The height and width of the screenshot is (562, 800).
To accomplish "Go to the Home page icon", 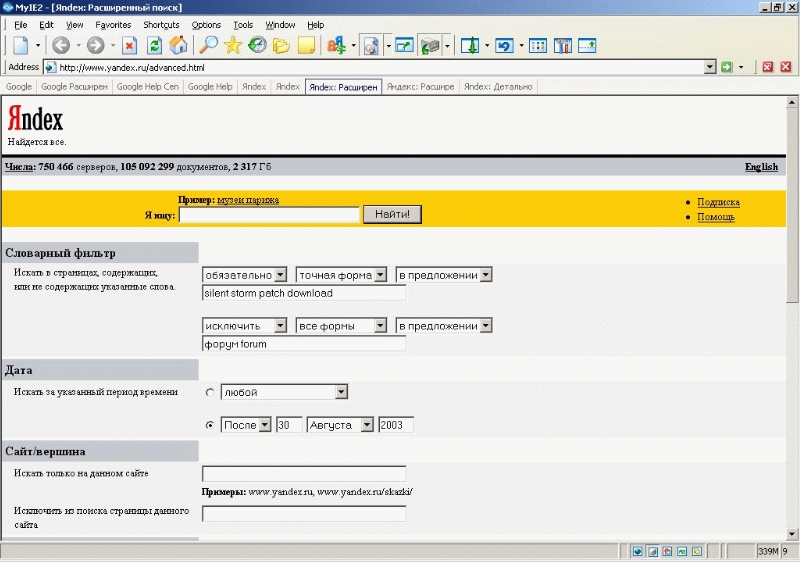I will (179, 45).
